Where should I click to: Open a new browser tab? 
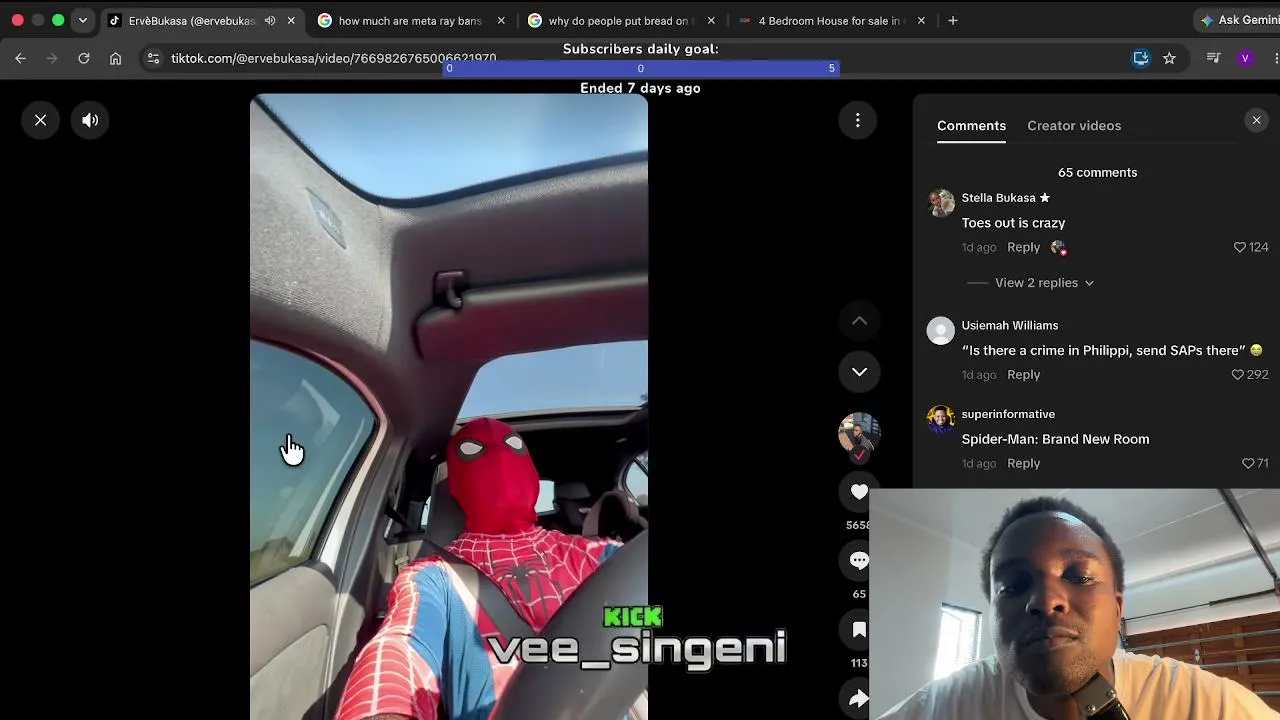(x=953, y=21)
